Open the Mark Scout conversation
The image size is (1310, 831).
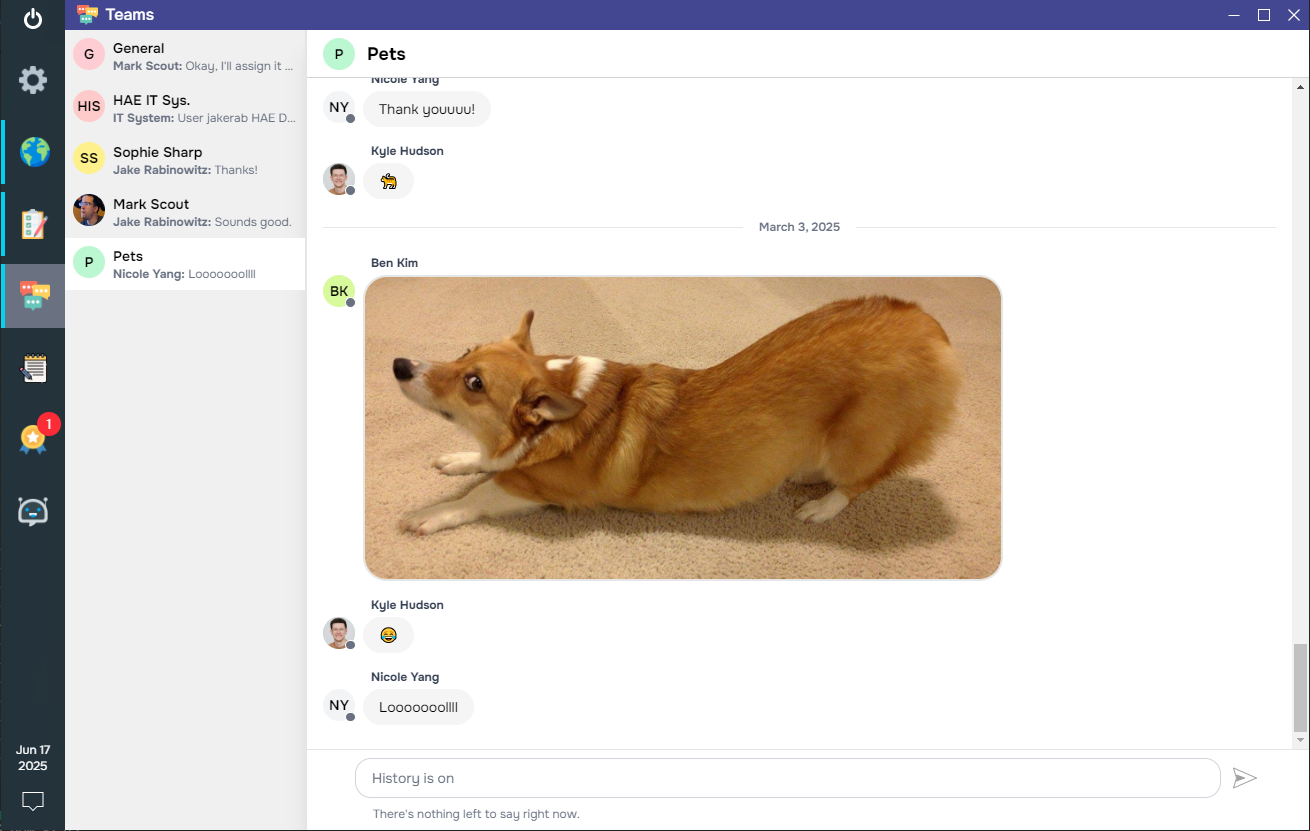[x=185, y=212]
